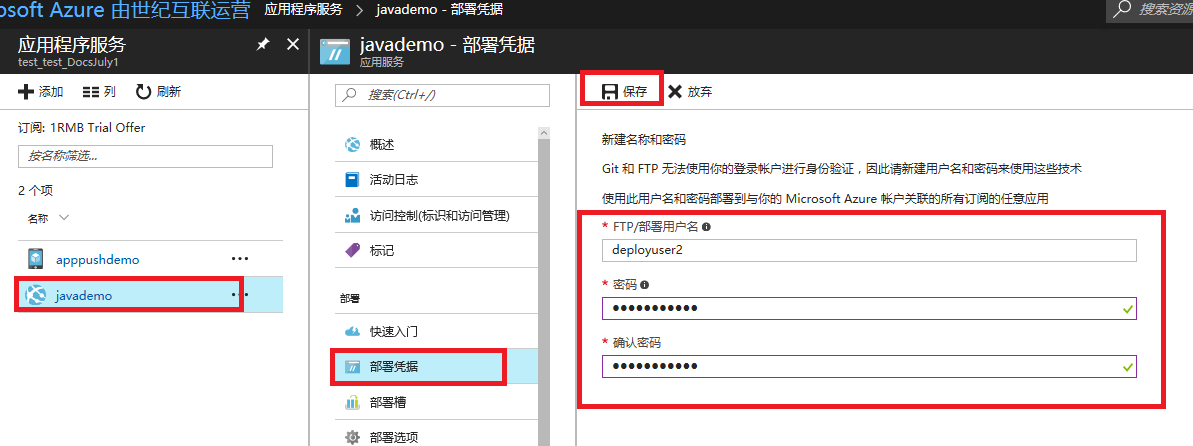Open the 部署槽 menu item

435,402
